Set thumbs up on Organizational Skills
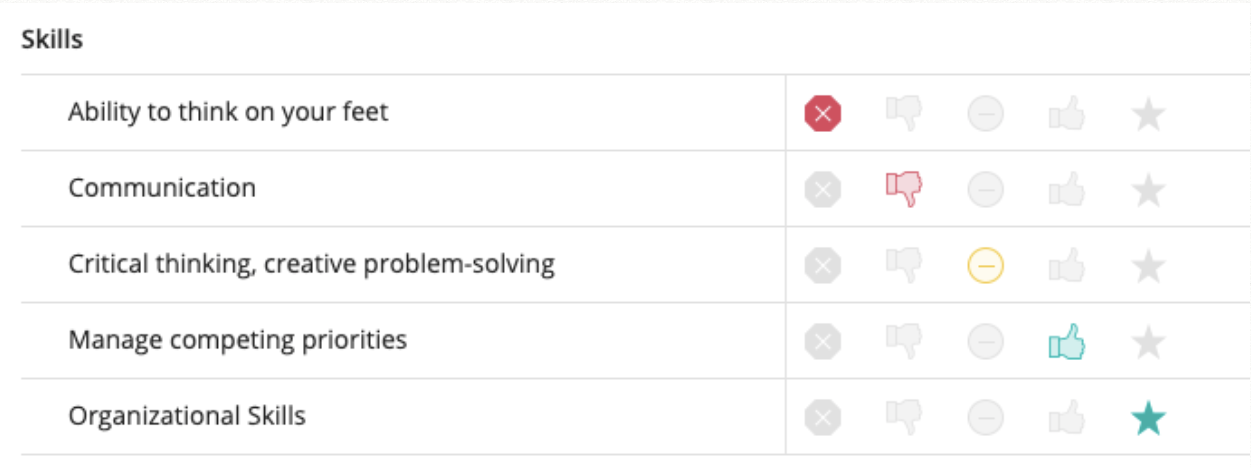Screen dimensions: 1251x468 click(1067, 418)
